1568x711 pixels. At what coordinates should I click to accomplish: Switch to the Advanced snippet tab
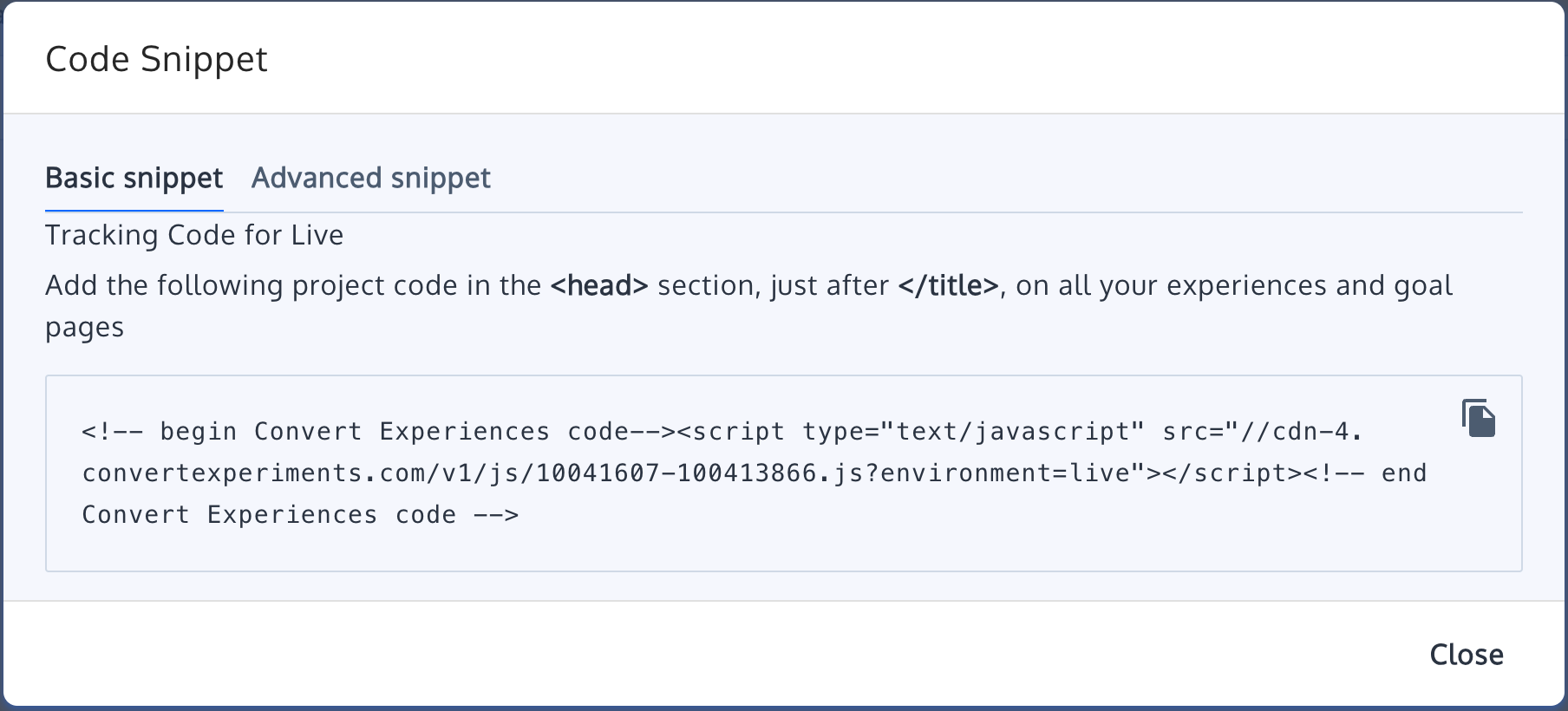[371, 178]
